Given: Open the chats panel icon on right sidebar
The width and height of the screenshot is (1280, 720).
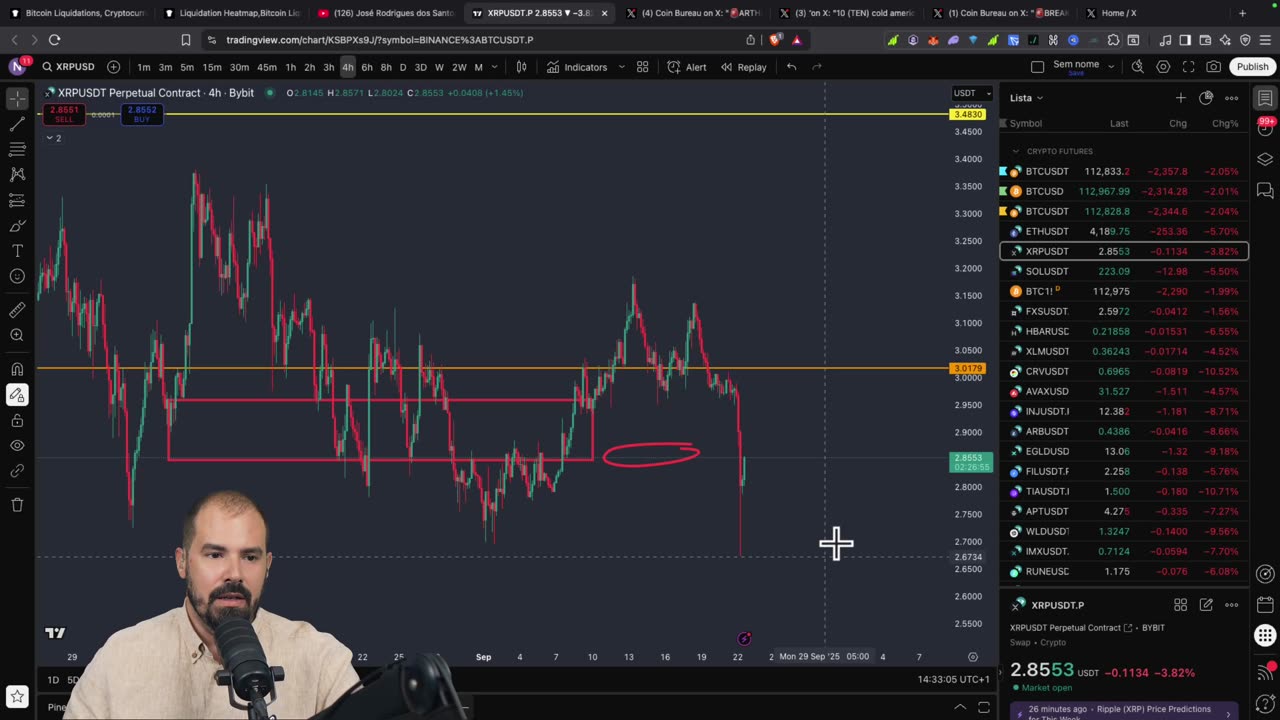Looking at the screenshot, I should [x=1265, y=190].
